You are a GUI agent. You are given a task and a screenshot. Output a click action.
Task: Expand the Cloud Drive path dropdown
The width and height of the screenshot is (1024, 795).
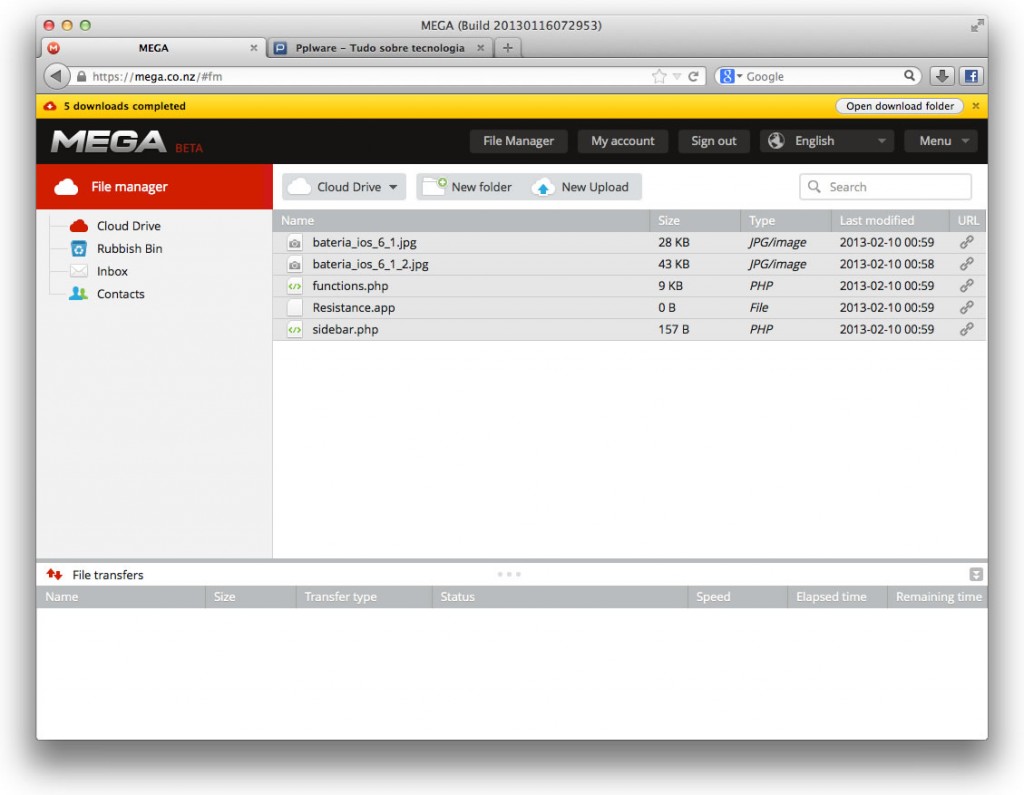[x=344, y=187]
